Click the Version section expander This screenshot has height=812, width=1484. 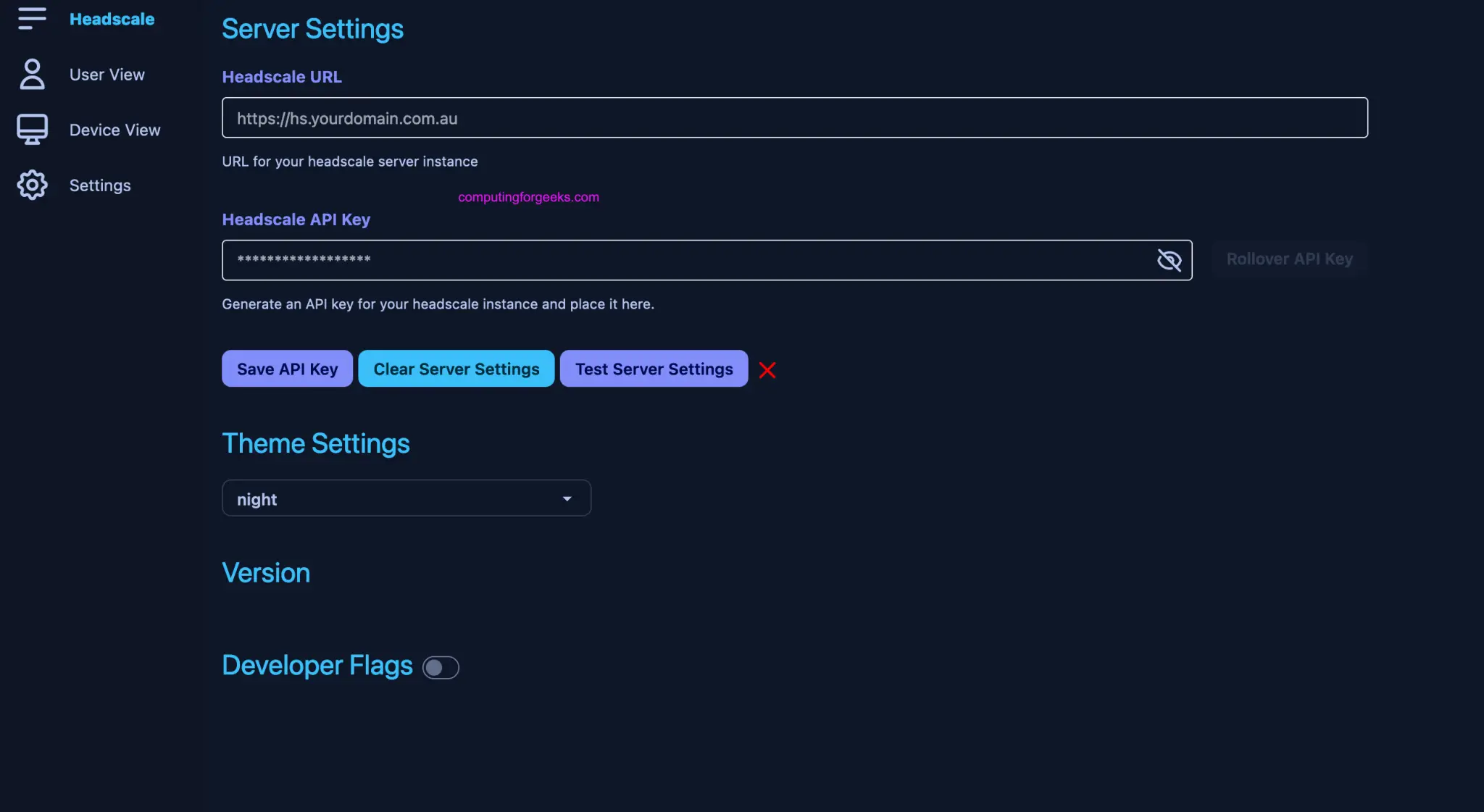[265, 573]
